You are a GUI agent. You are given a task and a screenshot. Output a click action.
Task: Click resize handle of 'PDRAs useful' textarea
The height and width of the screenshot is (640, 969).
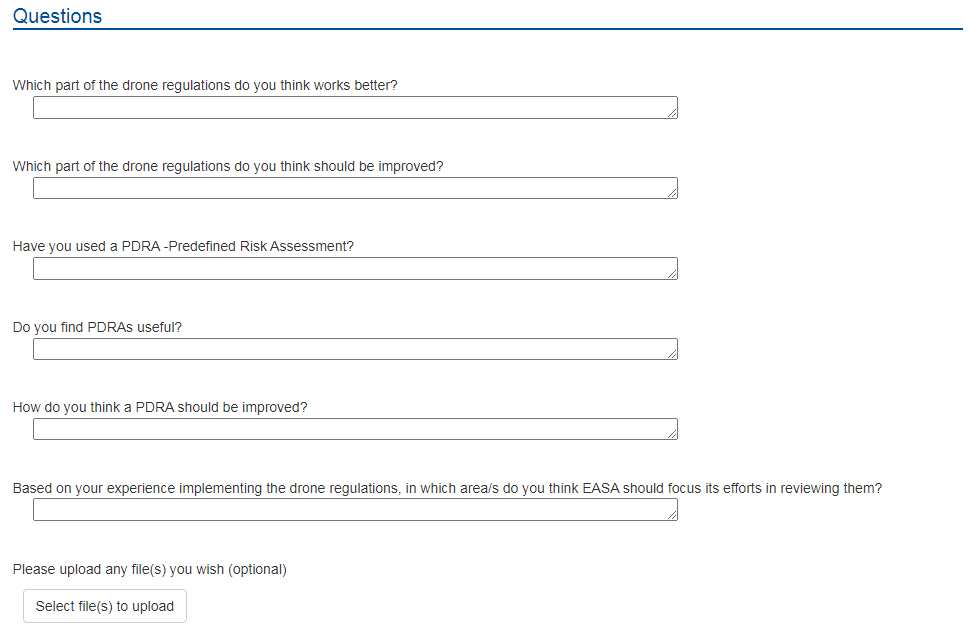(672, 354)
